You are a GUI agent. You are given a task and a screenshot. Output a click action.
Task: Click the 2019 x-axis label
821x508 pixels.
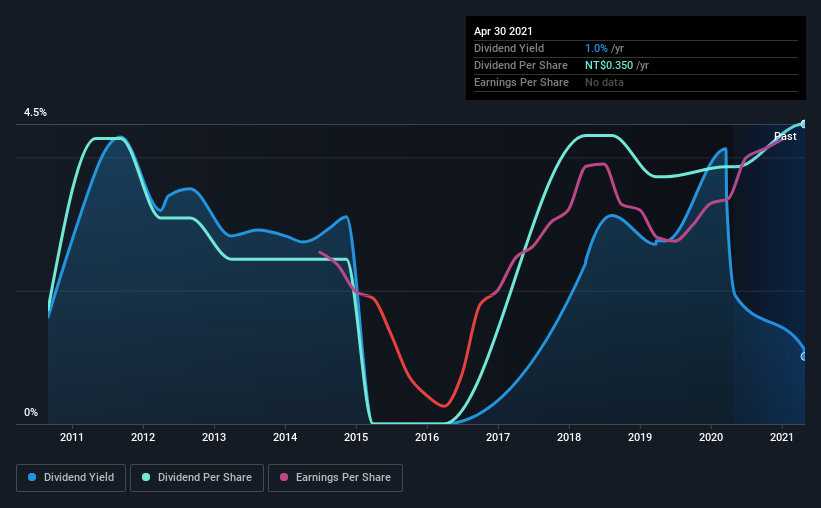point(640,437)
